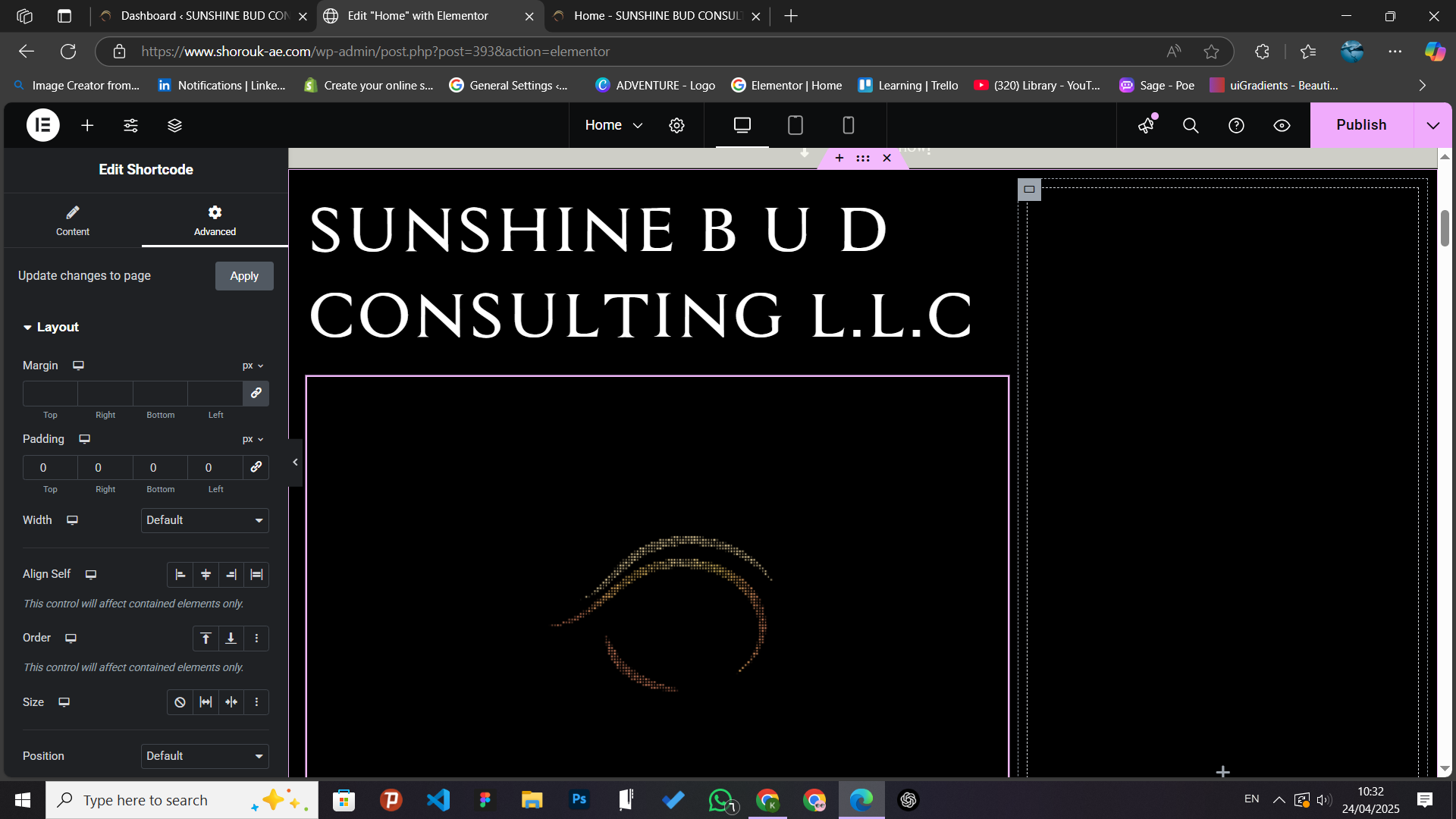This screenshot has width=1456, height=819.
Task: Click the Publish button
Action: pyautogui.click(x=1361, y=125)
